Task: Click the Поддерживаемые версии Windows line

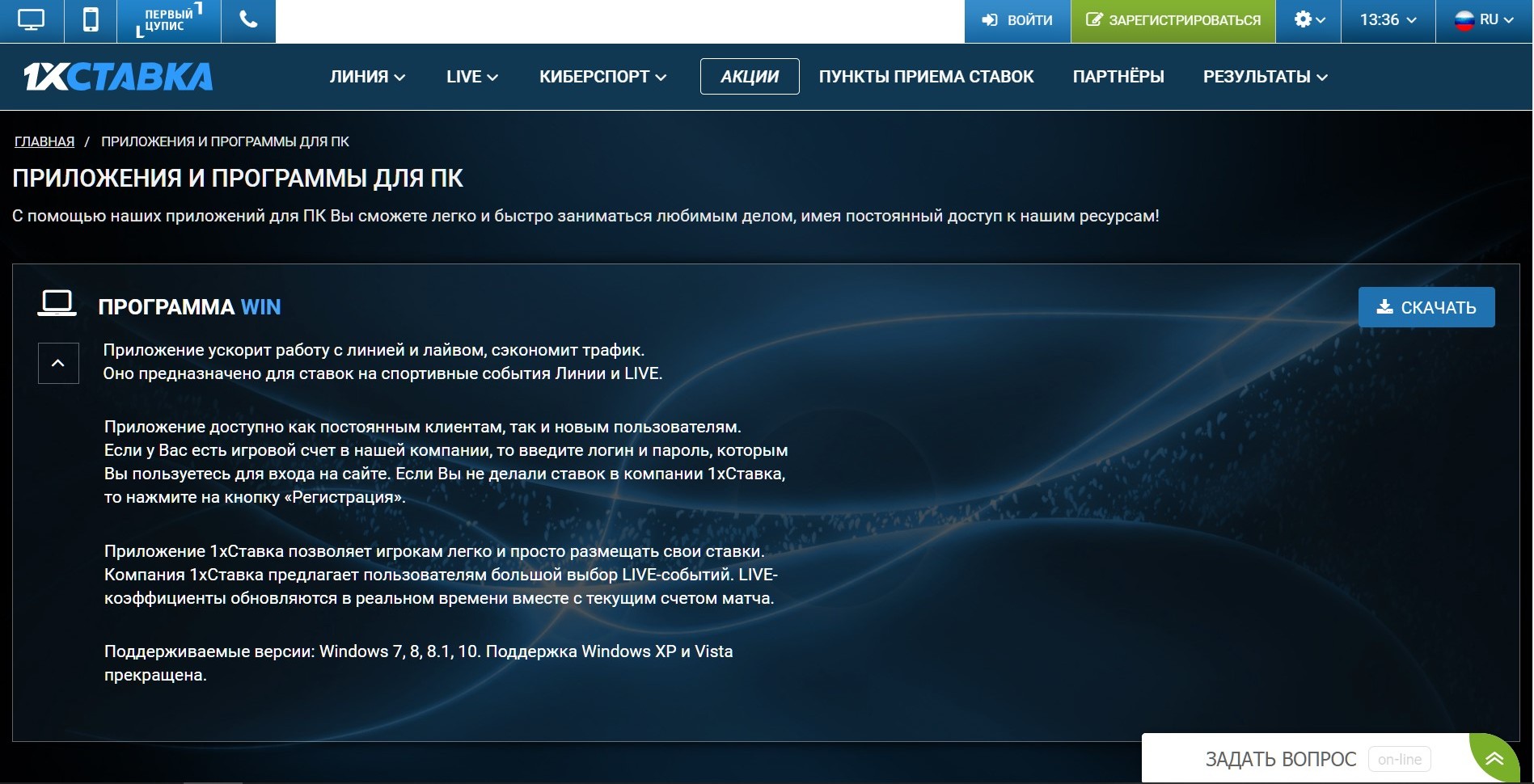Action: pos(418,663)
